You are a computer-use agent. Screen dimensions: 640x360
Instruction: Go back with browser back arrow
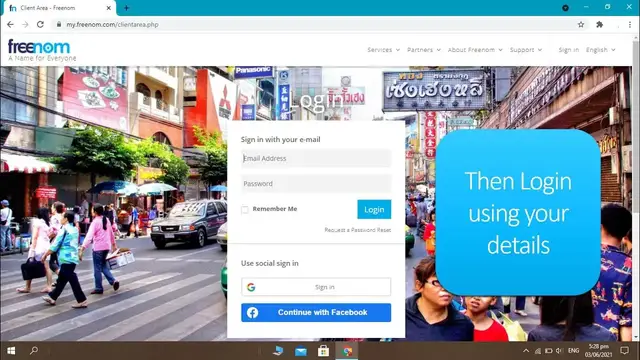tap(10, 24)
